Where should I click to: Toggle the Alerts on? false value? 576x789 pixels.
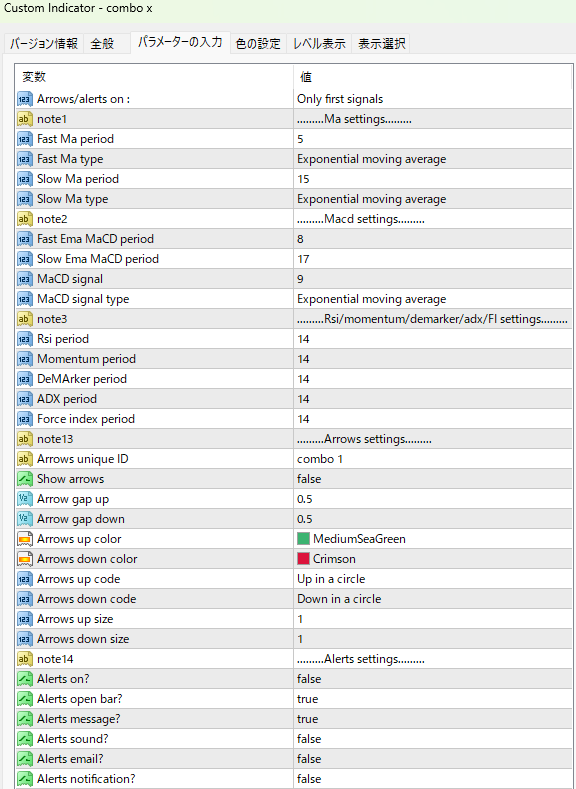tap(433, 679)
